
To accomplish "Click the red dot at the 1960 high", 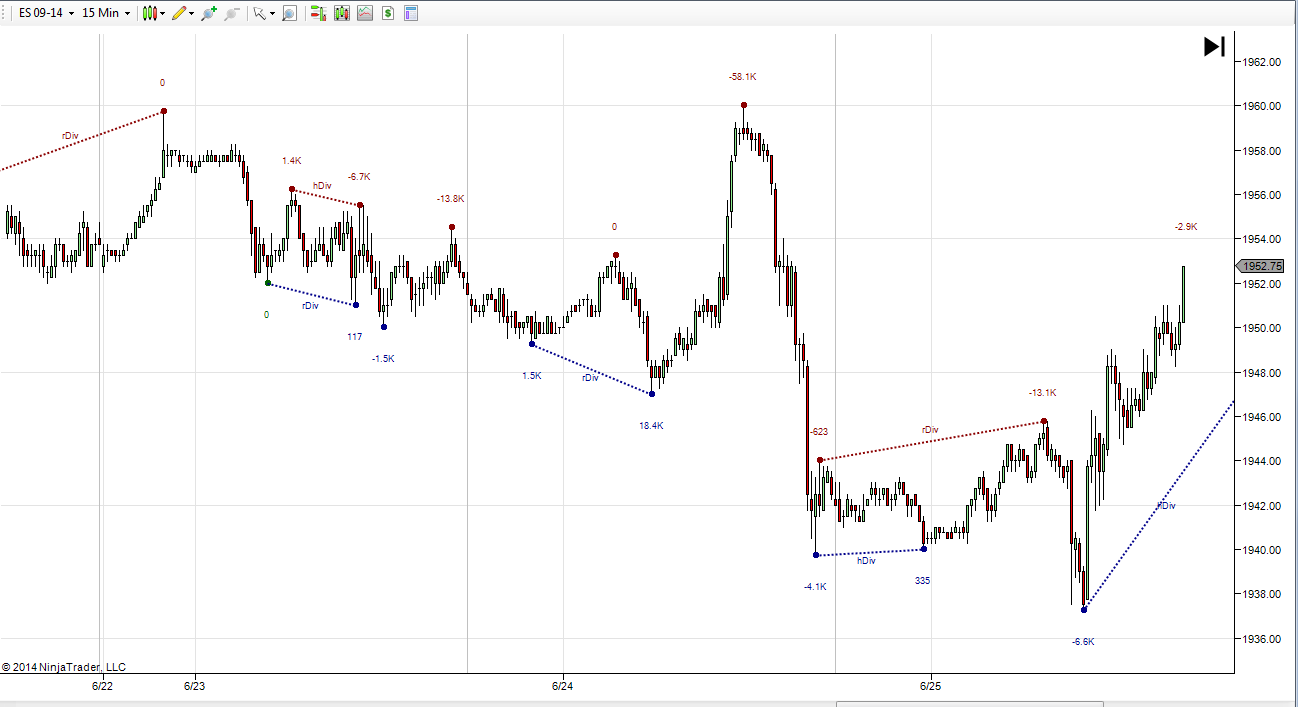I will tap(744, 105).
